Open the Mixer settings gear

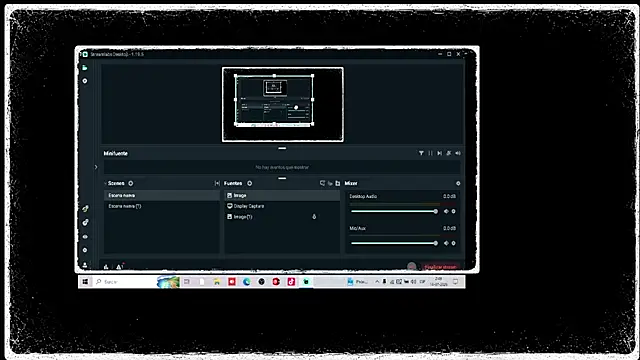(458, 183)
